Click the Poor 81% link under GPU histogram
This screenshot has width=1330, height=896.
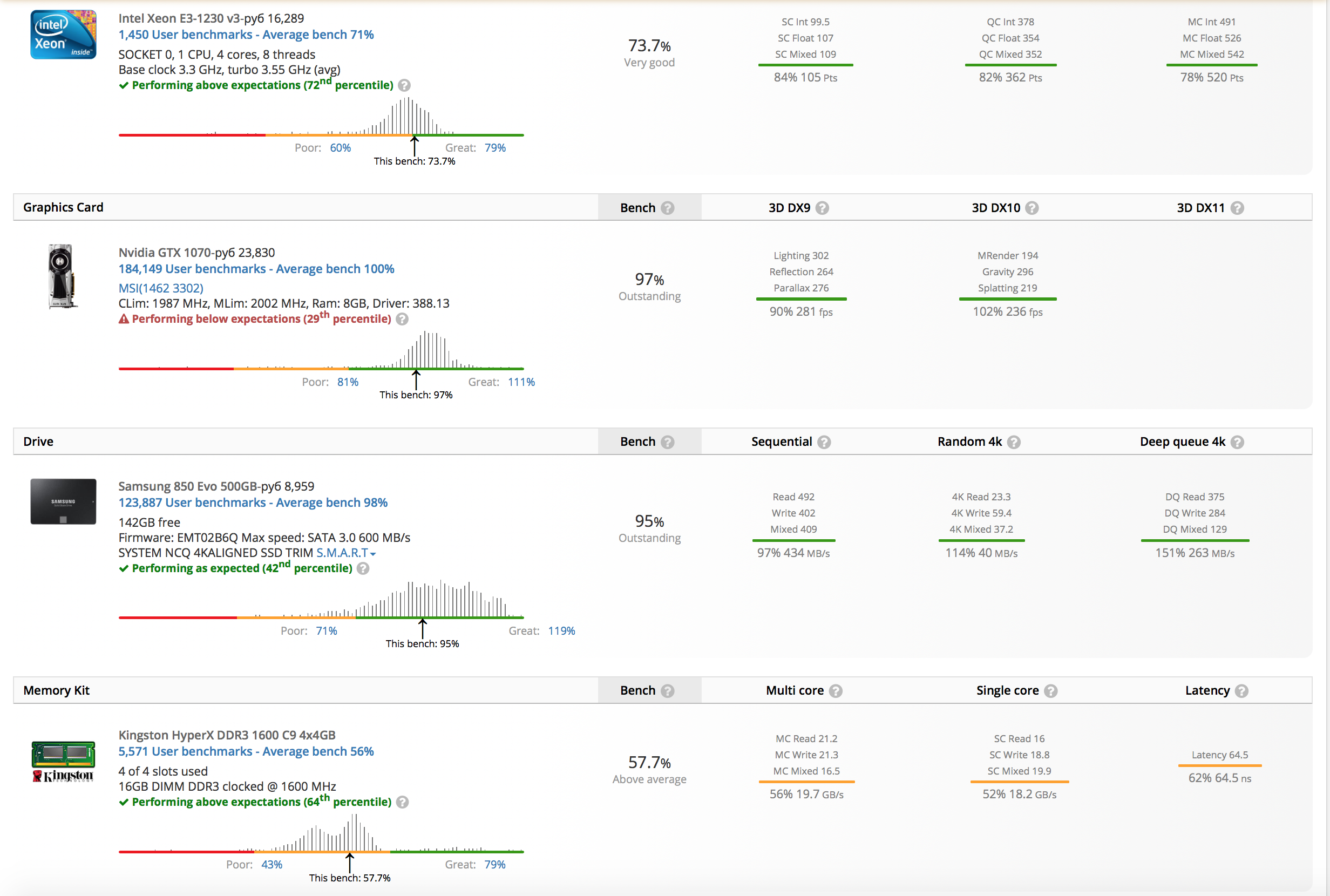(348, 382)
